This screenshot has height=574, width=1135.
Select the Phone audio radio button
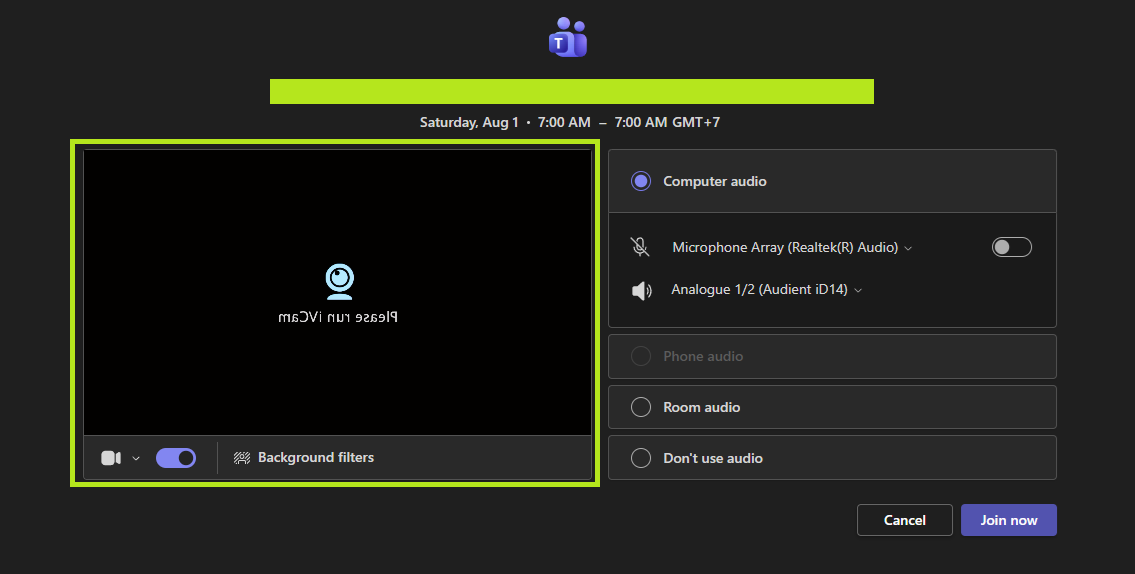[641, 356]
